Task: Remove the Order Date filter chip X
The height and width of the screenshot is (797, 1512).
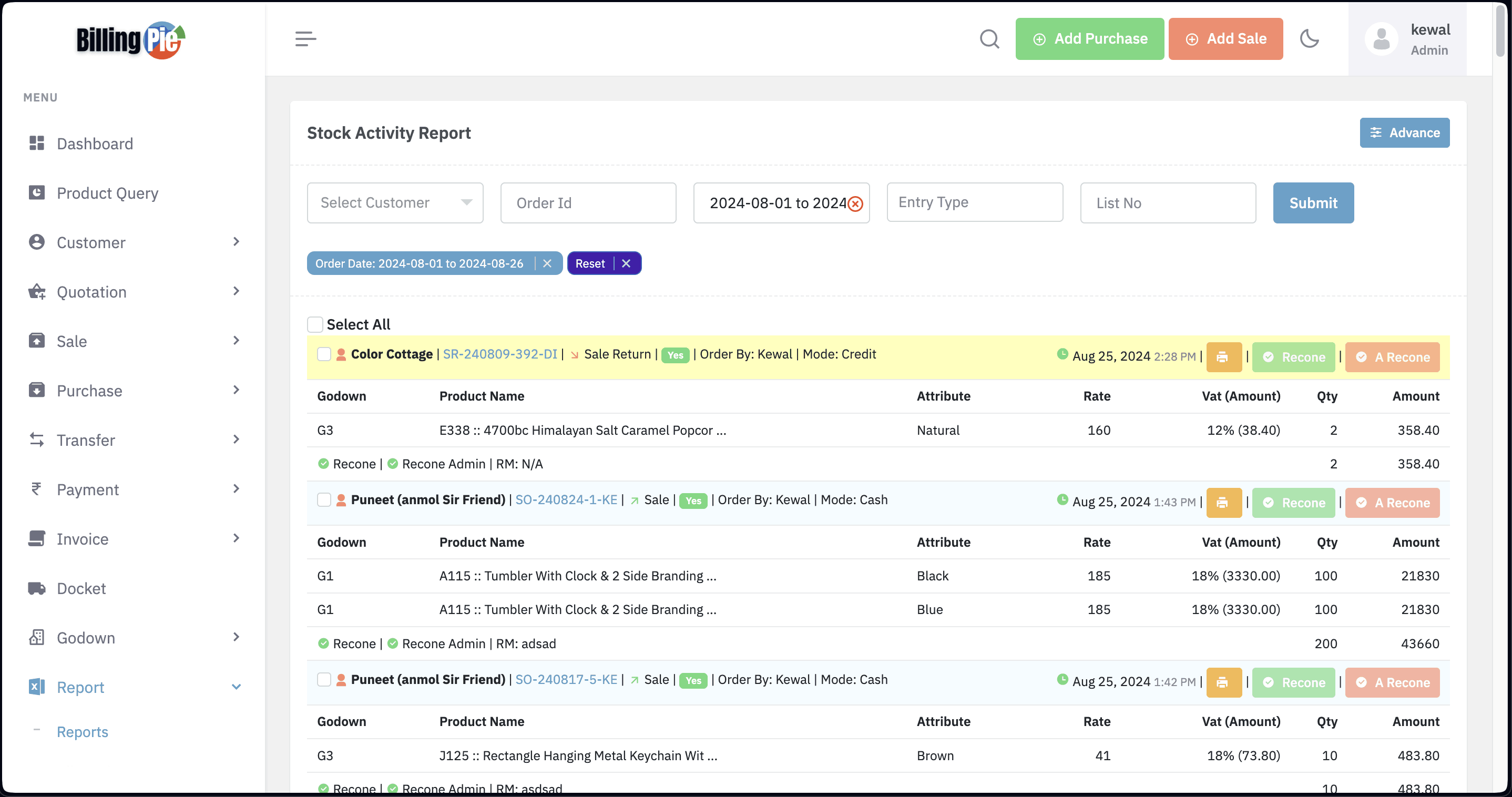Action: 547,263
